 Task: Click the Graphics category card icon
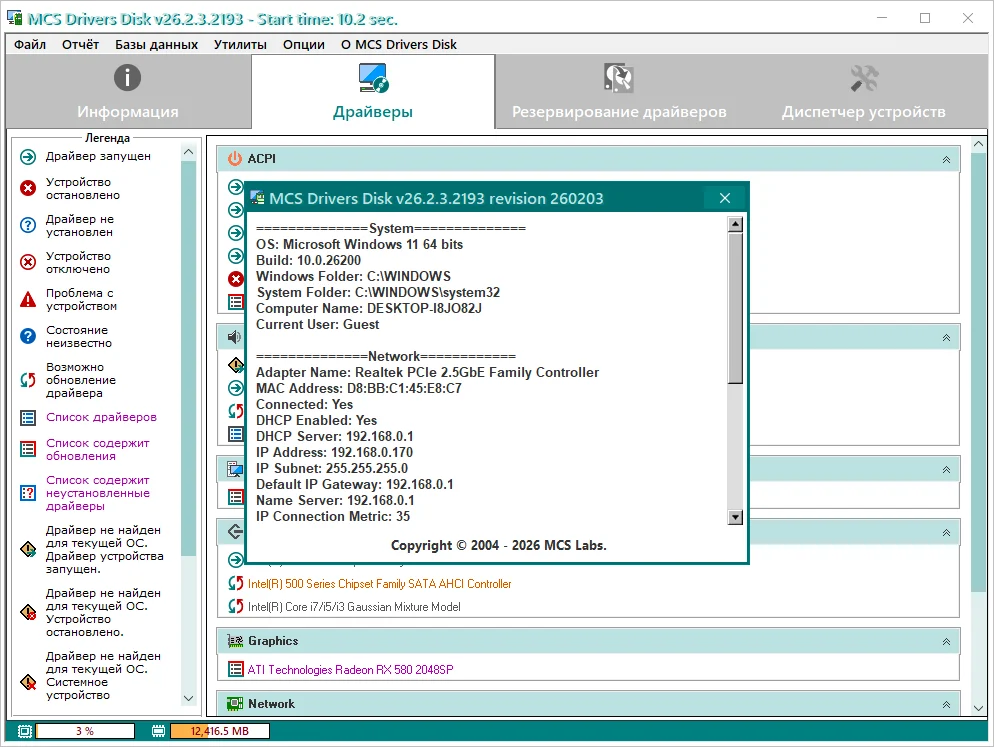pos(235,641)
